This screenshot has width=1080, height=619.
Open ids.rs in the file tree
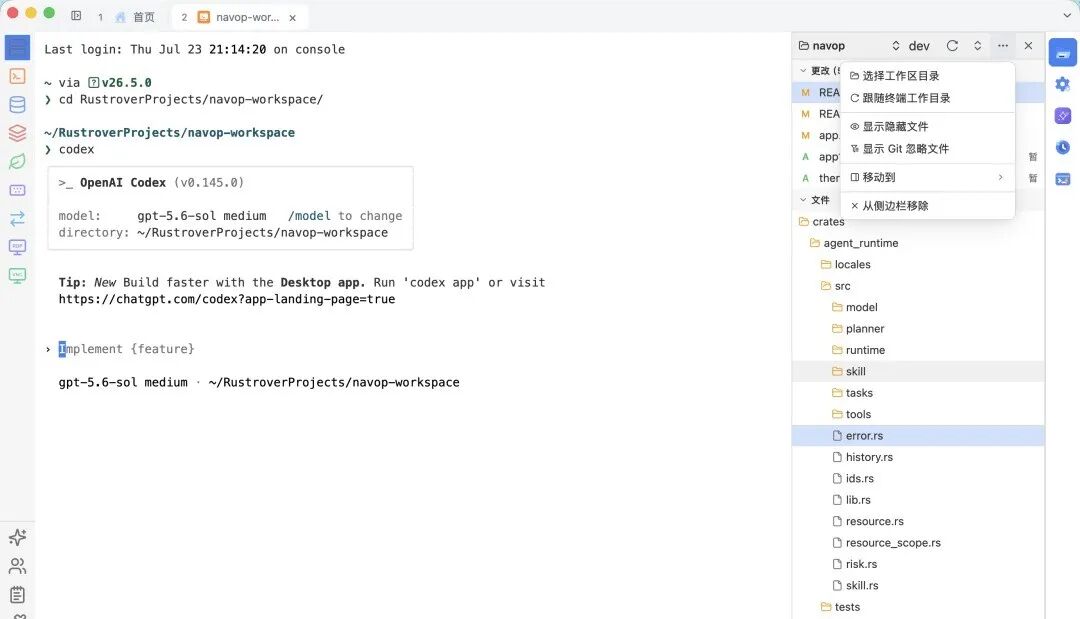pos(918,478)
